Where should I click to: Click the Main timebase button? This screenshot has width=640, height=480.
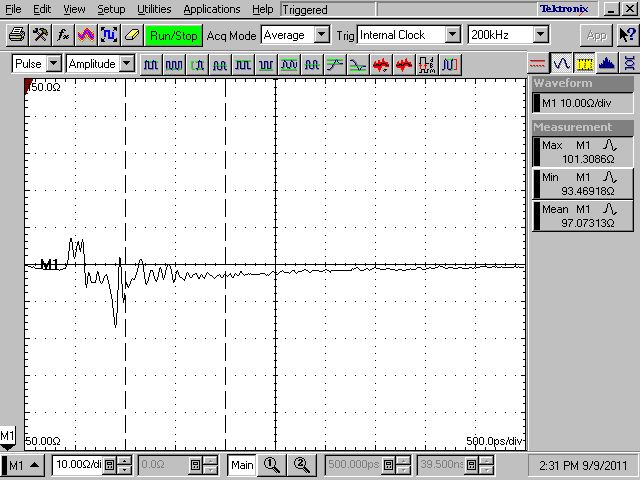[242, 465]
